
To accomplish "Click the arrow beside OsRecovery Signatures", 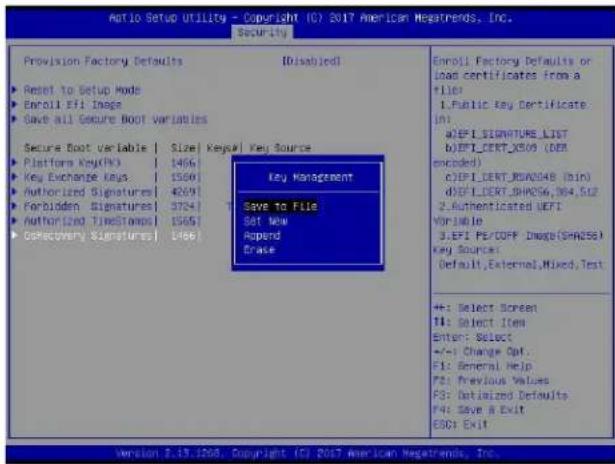I will 15,235.
